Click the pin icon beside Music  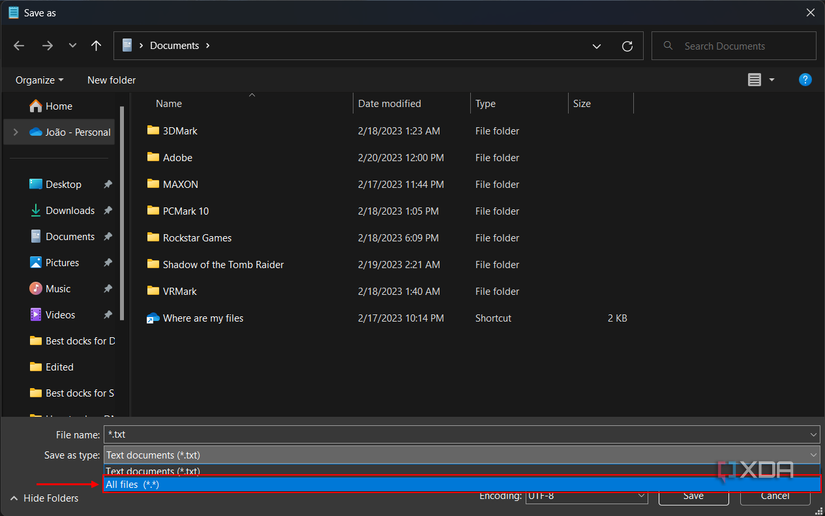(108, 289)
